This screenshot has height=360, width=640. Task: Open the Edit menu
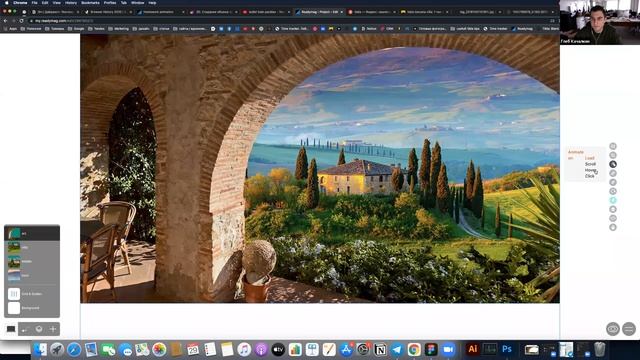(x=45, y=3)
